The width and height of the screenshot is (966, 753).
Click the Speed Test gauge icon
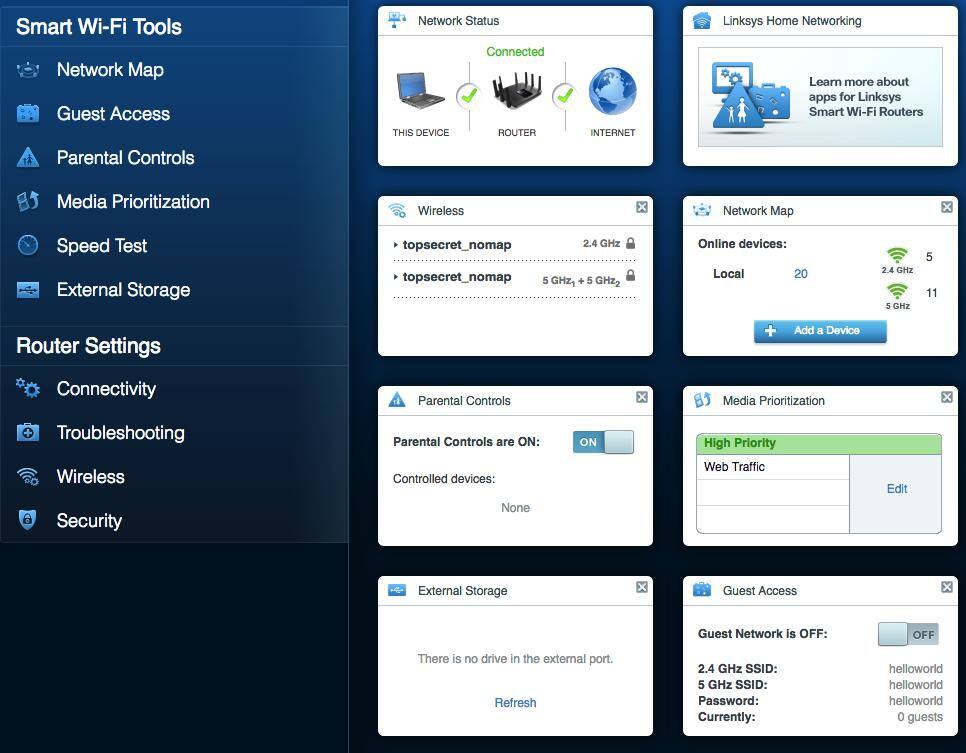tap(28, 246)
